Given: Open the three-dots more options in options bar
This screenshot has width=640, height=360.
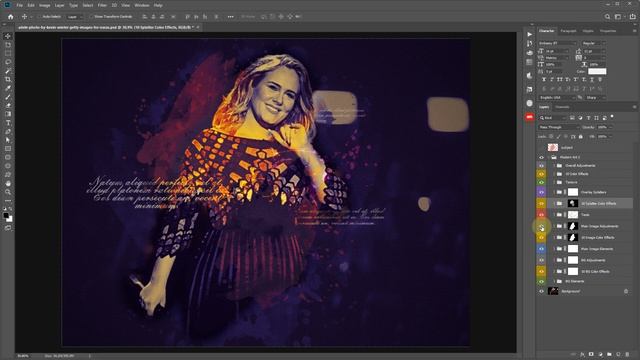Looking at the screenshot, I should click(231, 17).
